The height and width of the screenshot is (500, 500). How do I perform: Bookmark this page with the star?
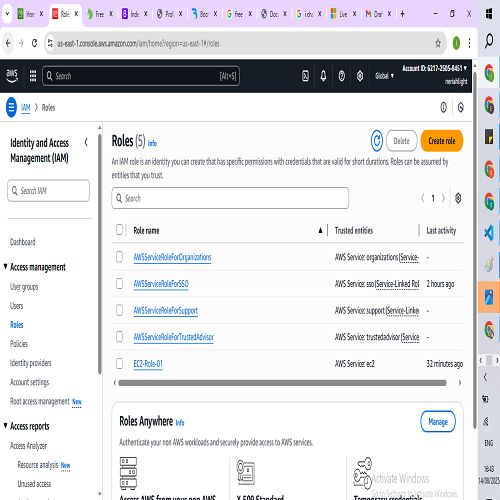(438, 43)
